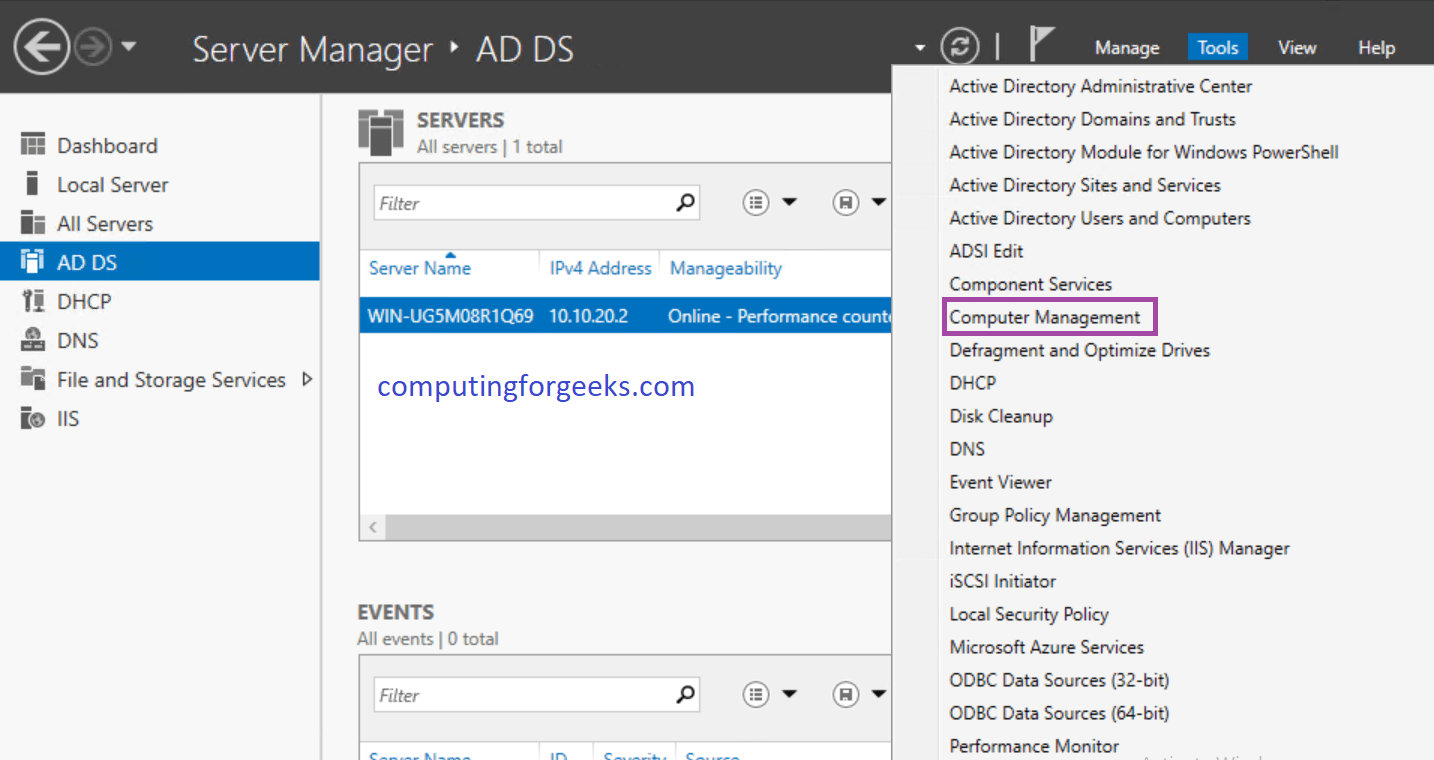Open the View menu

pos(1296,47)
